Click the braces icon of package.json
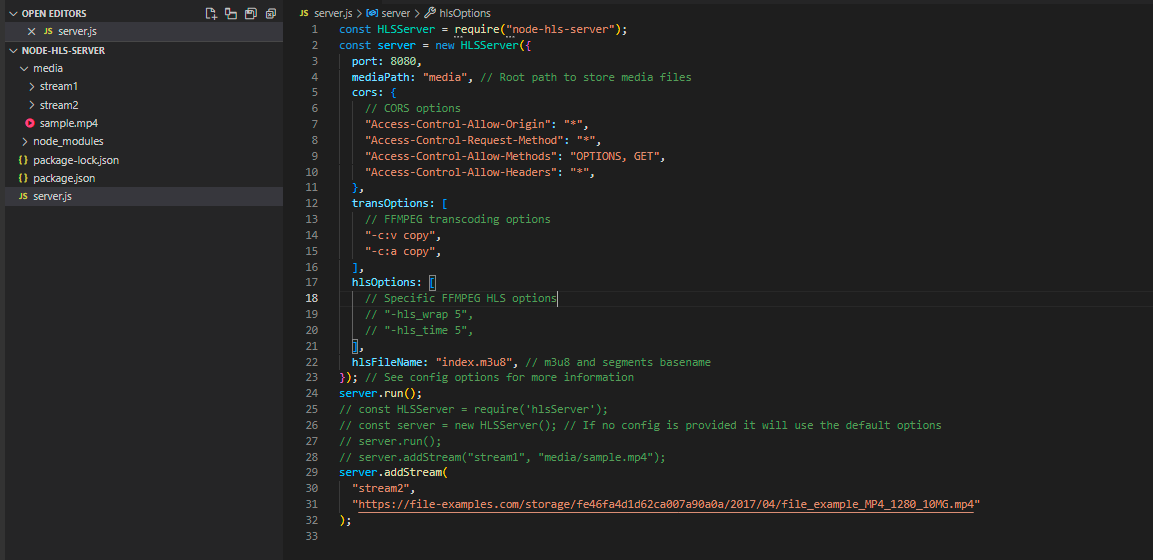 [23, 178]
